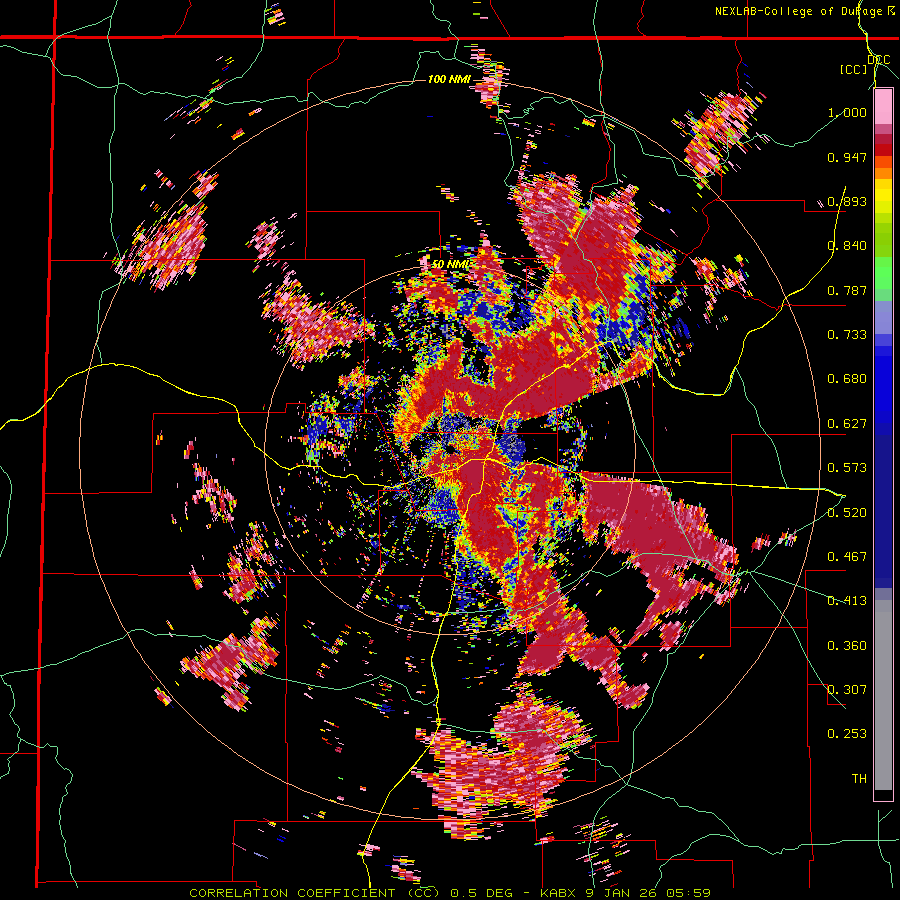Select the 0.893 scale value
The width and height of the screenshot is (900, 900).
(847, 201)
